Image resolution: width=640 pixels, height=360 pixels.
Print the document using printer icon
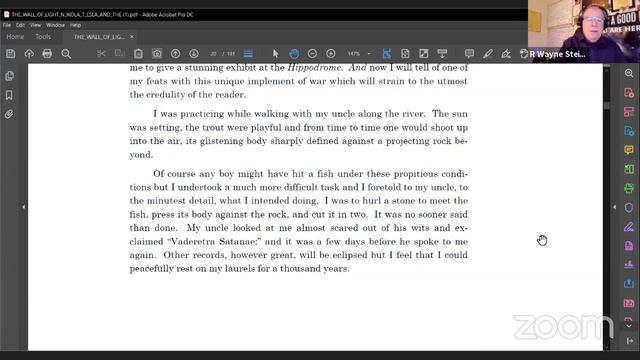pos(47,53)
